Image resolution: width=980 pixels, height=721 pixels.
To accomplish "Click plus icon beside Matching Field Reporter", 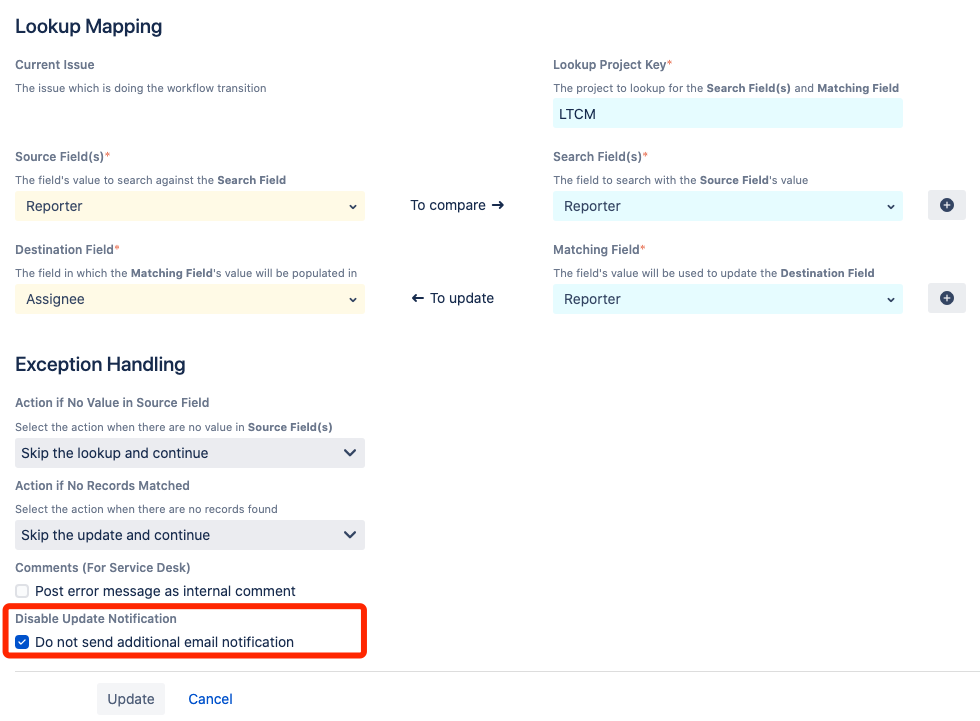I will [947, 298].
